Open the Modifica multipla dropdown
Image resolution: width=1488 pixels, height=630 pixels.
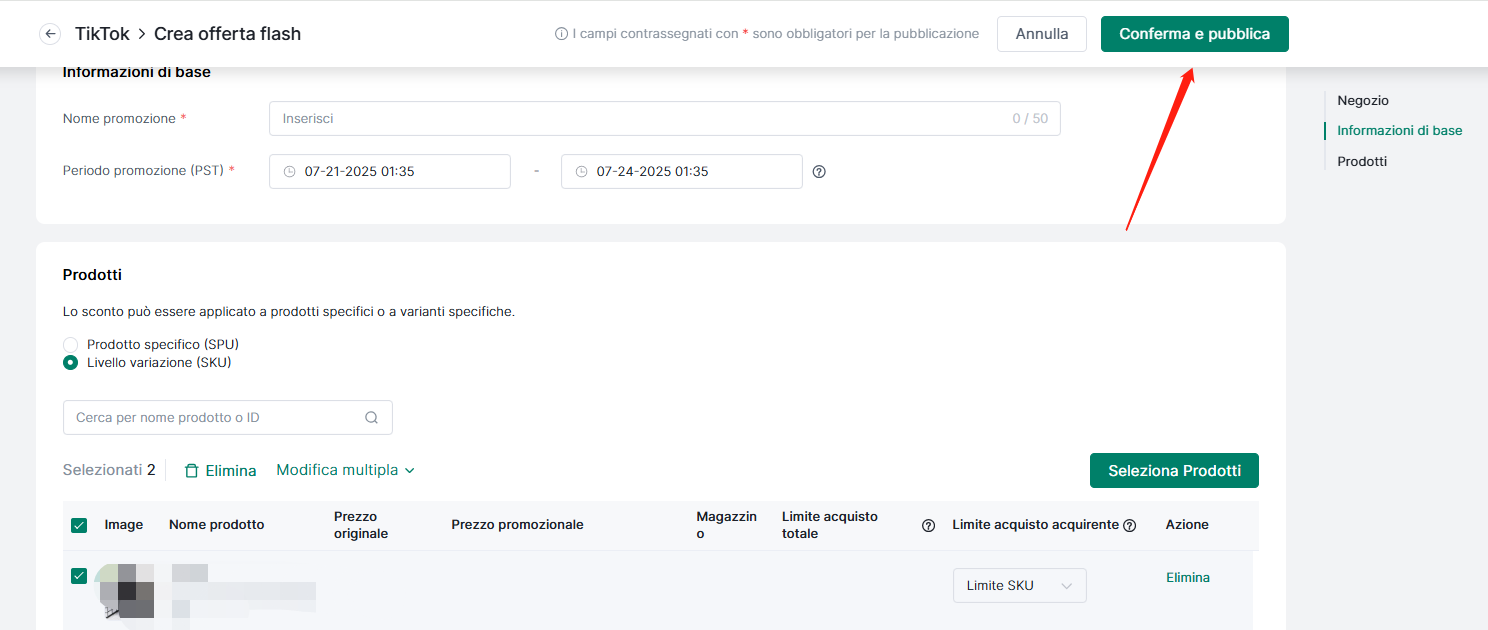point(345,470)
